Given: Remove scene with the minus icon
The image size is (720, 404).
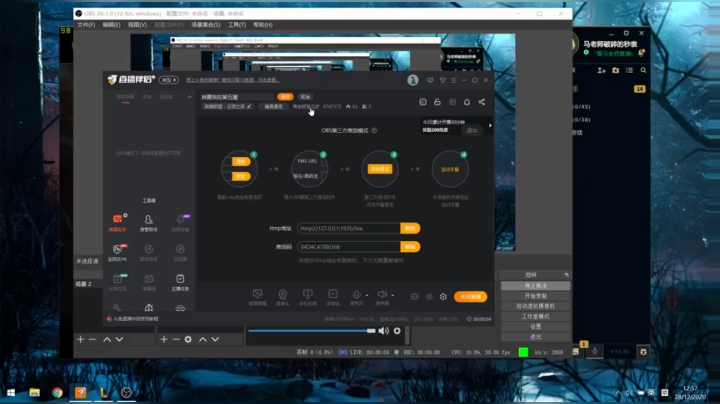Looking at the screenshot, I should 92,339.
